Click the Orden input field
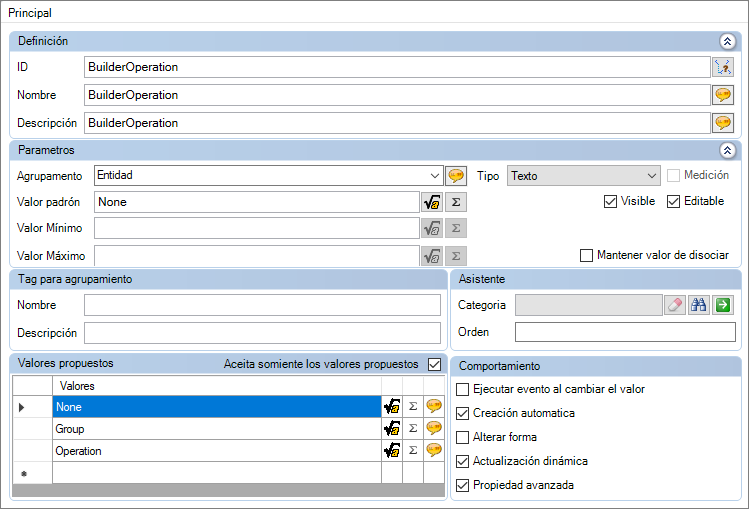The image size is (749, 509). [624, 332]
